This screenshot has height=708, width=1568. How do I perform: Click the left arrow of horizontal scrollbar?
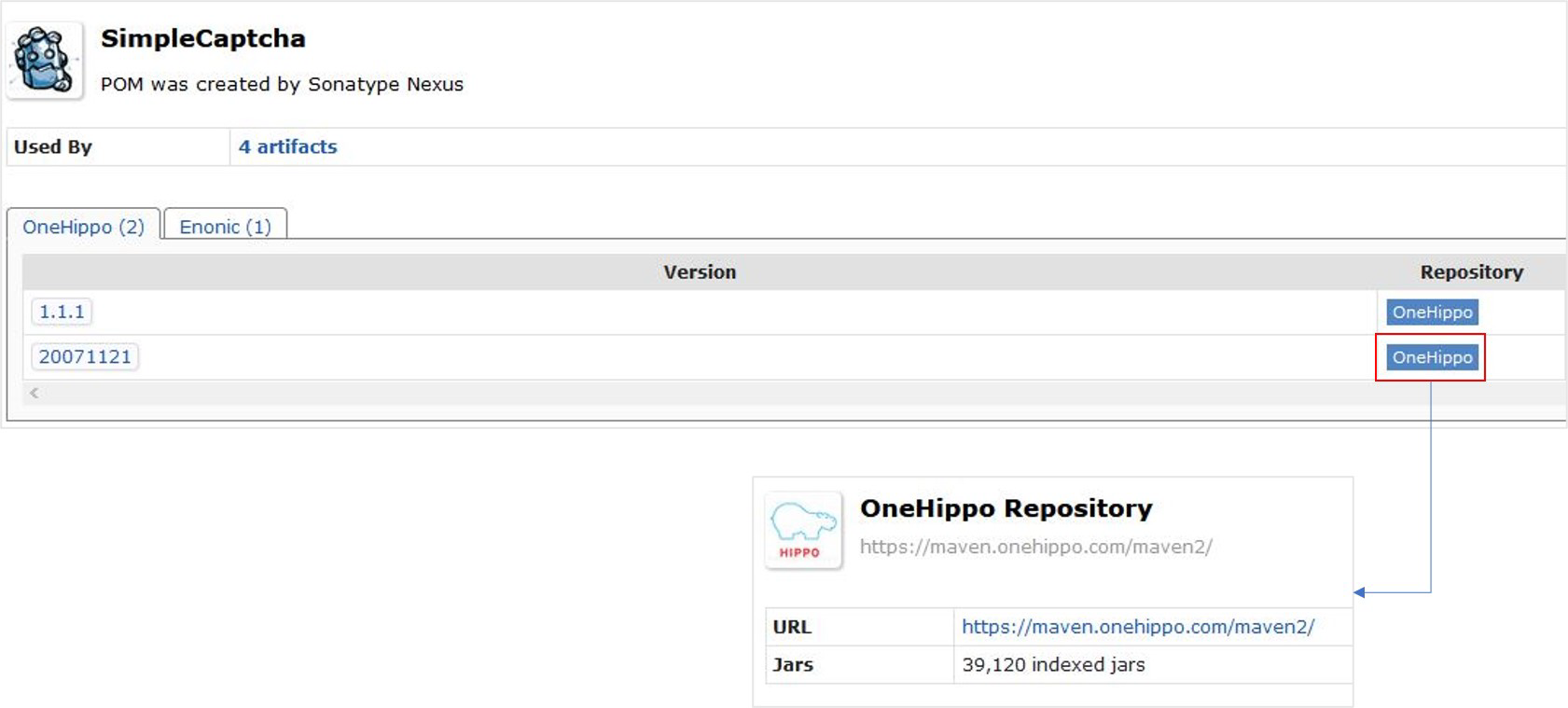tap(34, 393)
